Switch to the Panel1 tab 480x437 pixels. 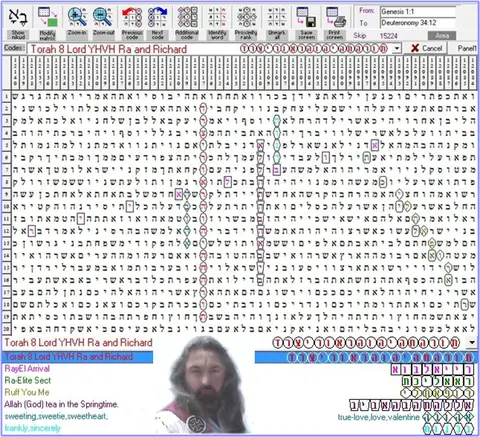coord(467,48)
